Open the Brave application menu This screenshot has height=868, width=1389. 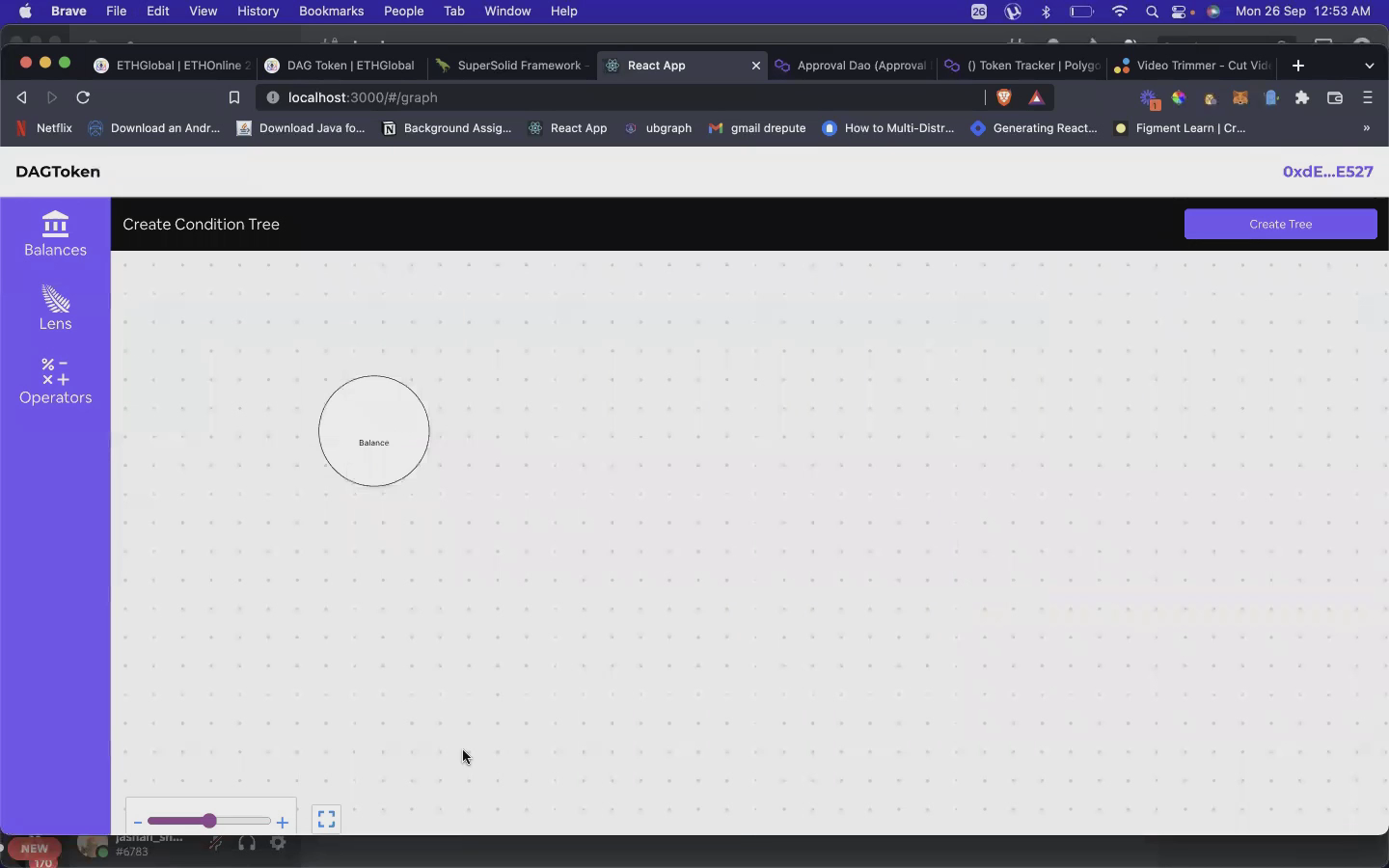pos(68,12)
